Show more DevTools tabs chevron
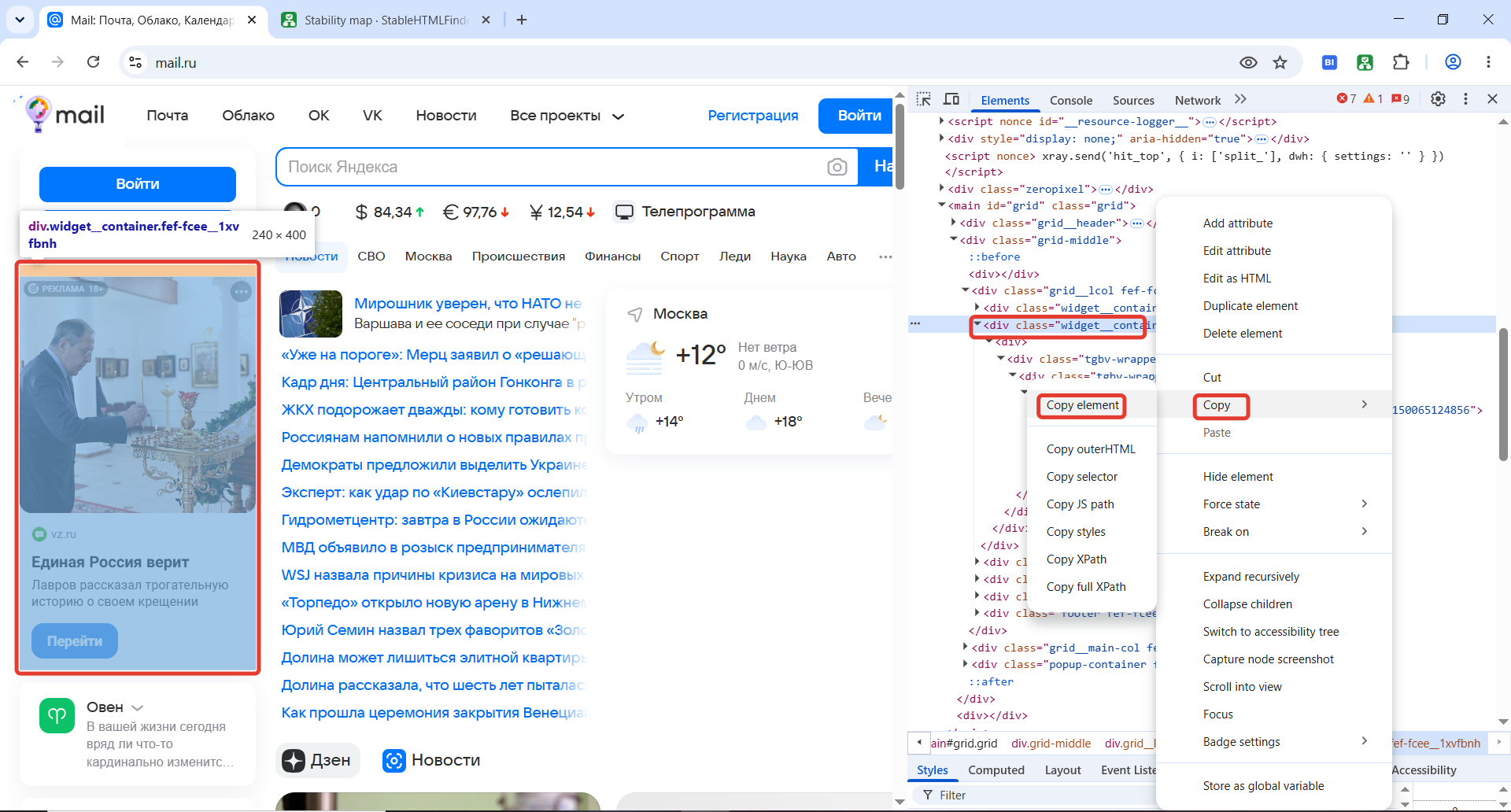 point(1241,99)
